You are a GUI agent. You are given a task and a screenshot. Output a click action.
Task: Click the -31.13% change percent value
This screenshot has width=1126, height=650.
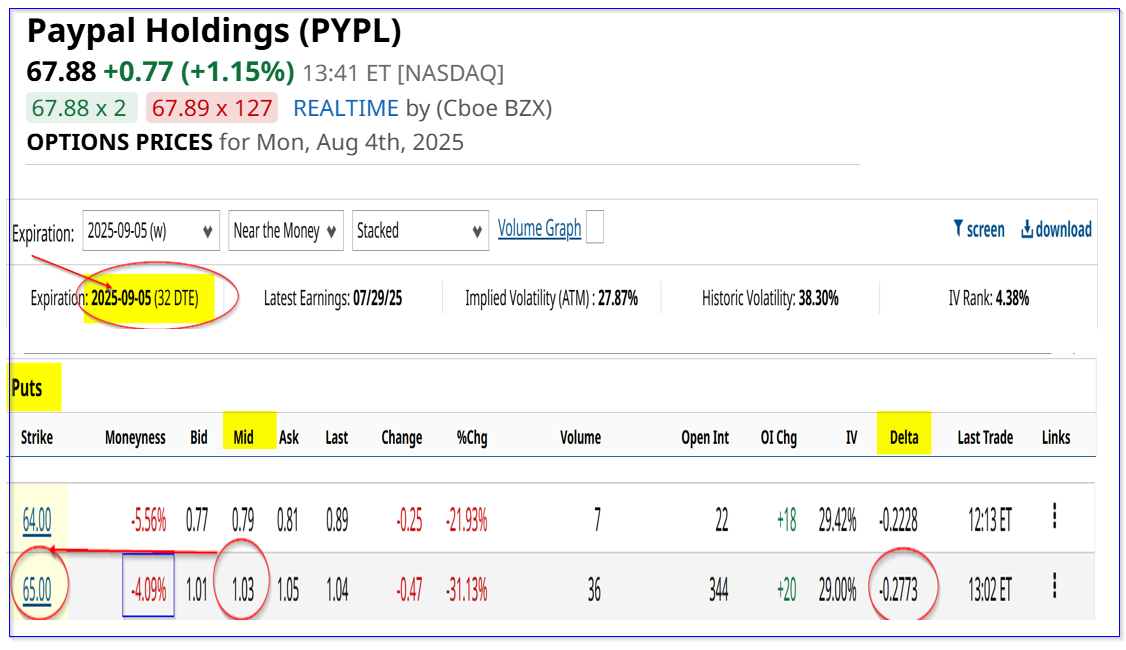(467, 590)
